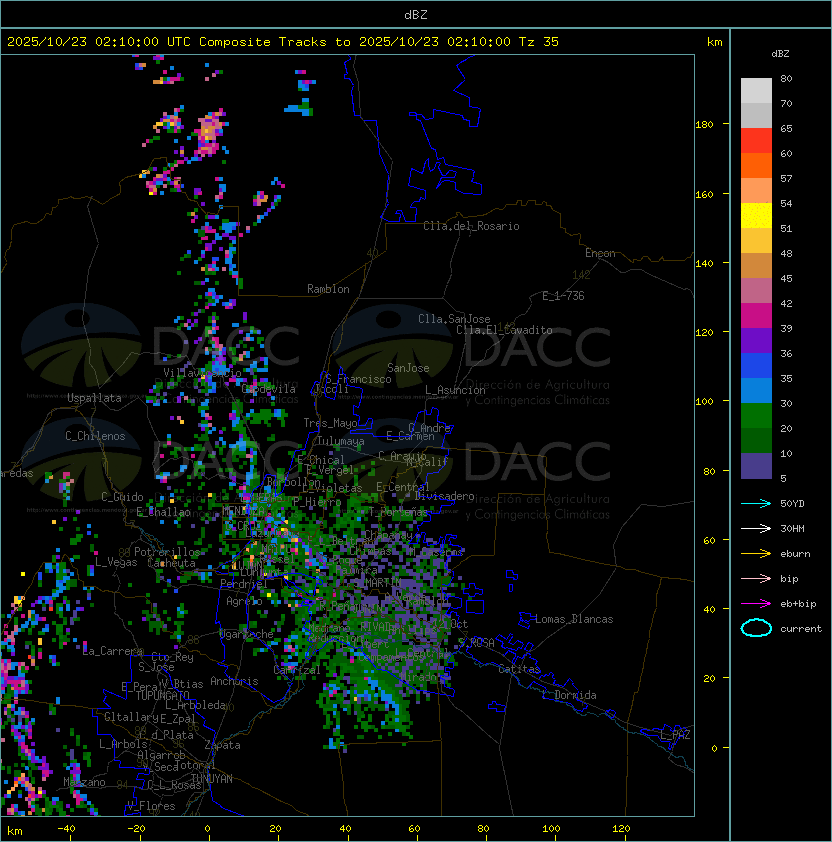Click the 'L_Vegas' map label
Viewport: 832px width, 842px height.
(x=116, y=562)
